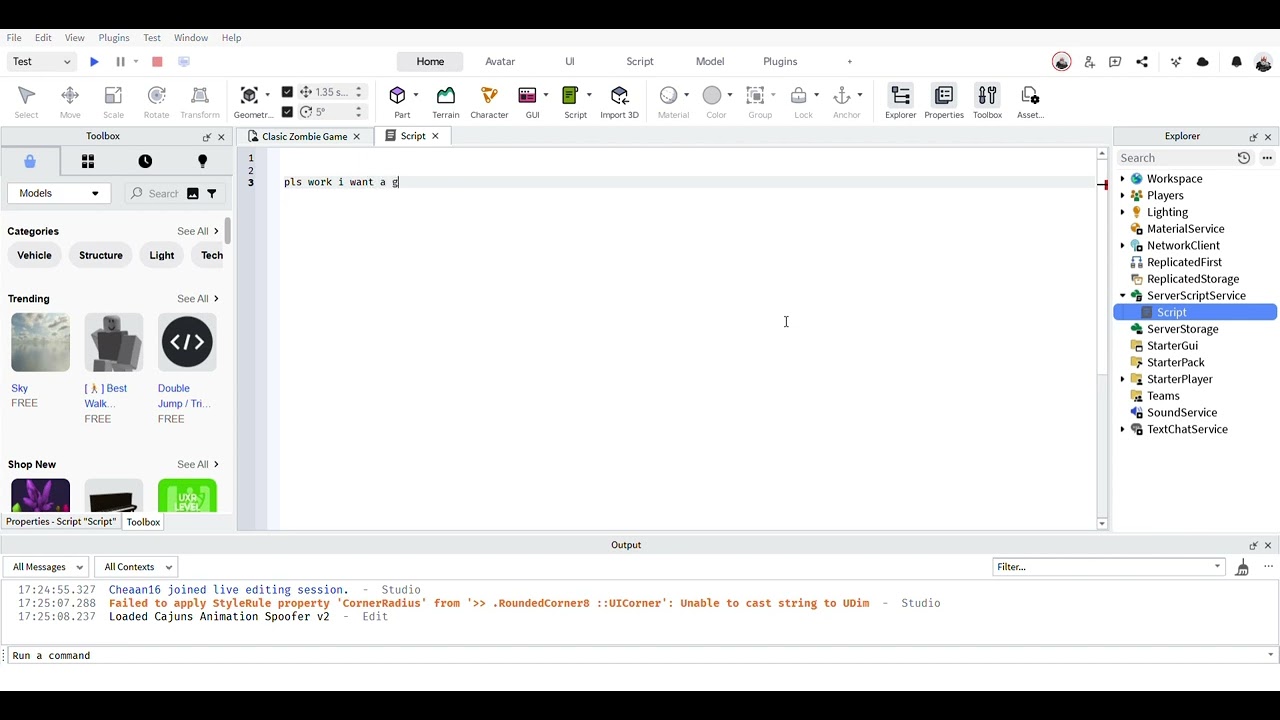The width and height of the screenshot is (1280, 720).
Task: Click the Output filter field
Action: (x=1108, y=567)
